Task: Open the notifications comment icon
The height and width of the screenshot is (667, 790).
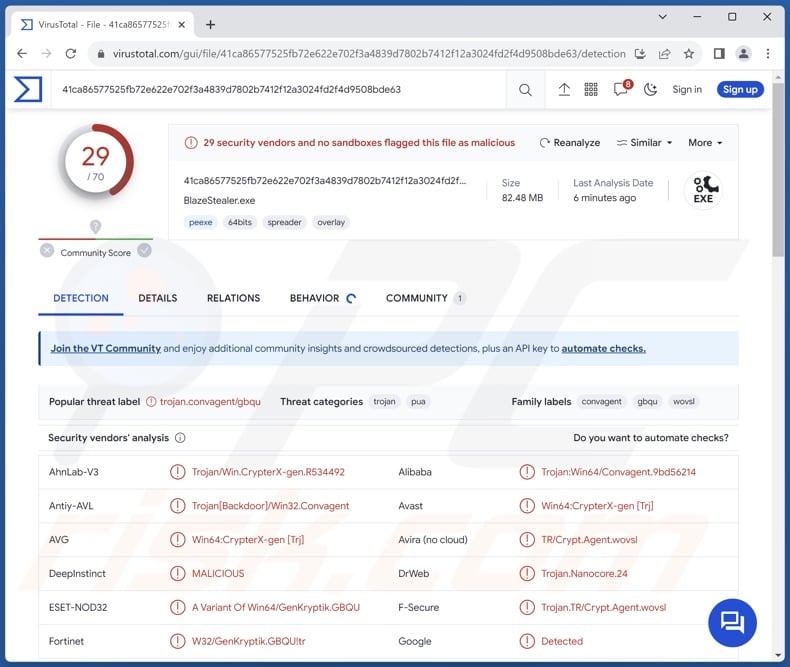Action: (x=621, y=90)
